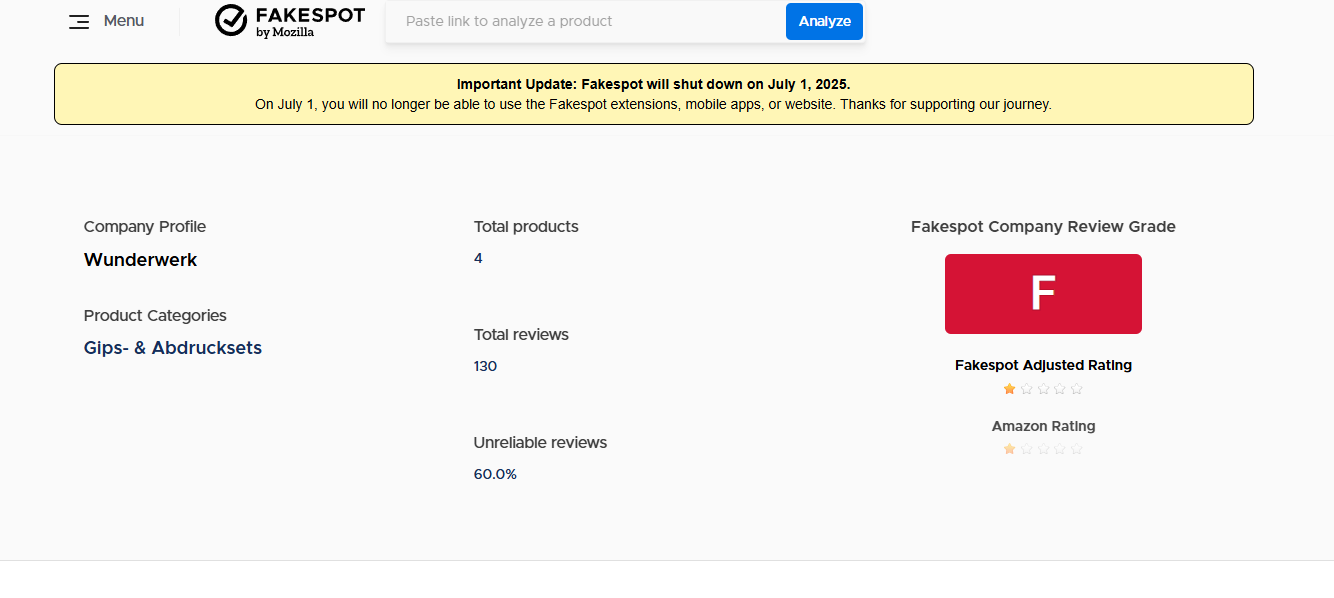Click the Menu label
Viewport: 1334px width, 598px height.
(x=124, y=21)
